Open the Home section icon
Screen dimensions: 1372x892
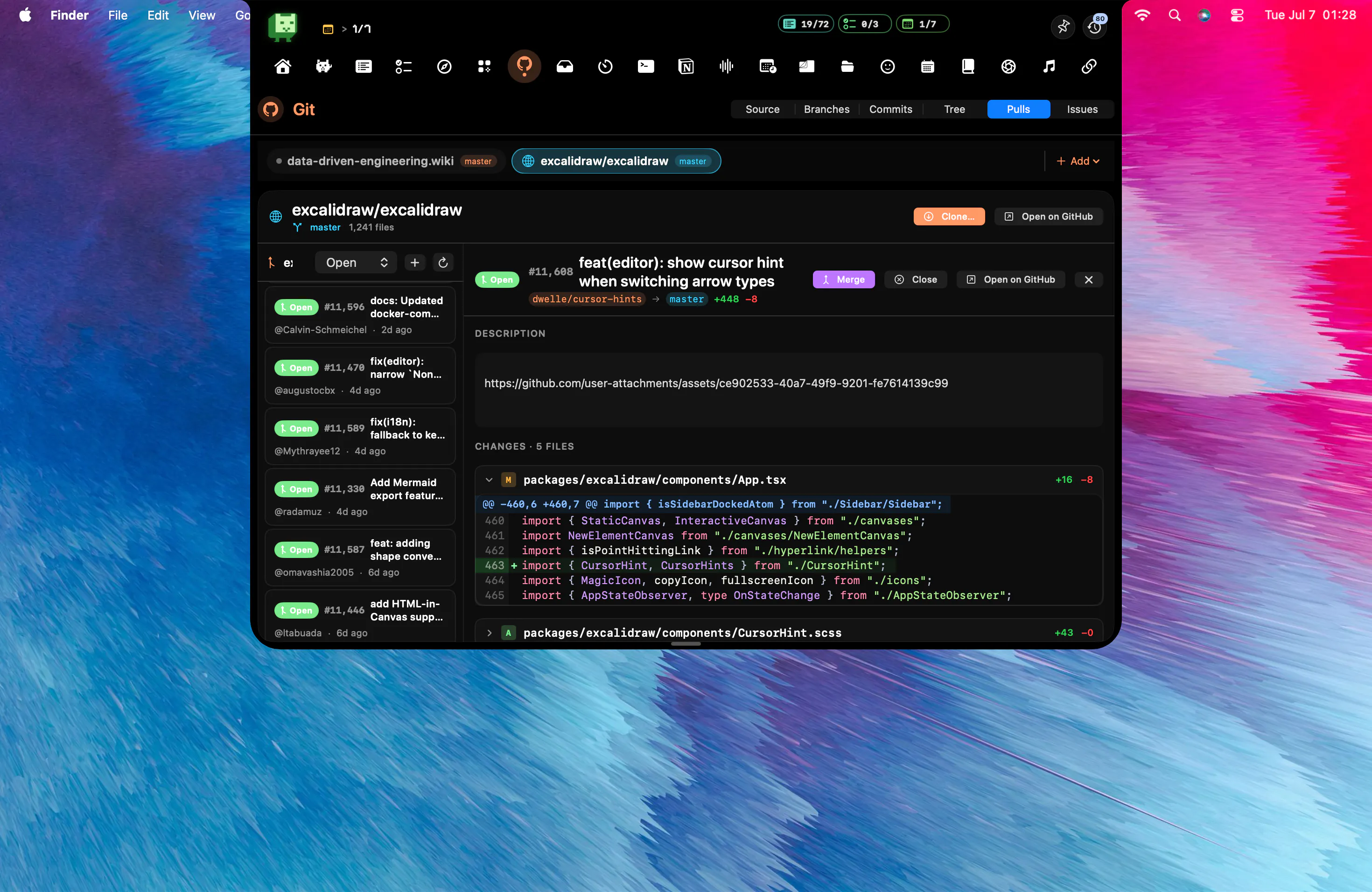click(x=282, y=66)
